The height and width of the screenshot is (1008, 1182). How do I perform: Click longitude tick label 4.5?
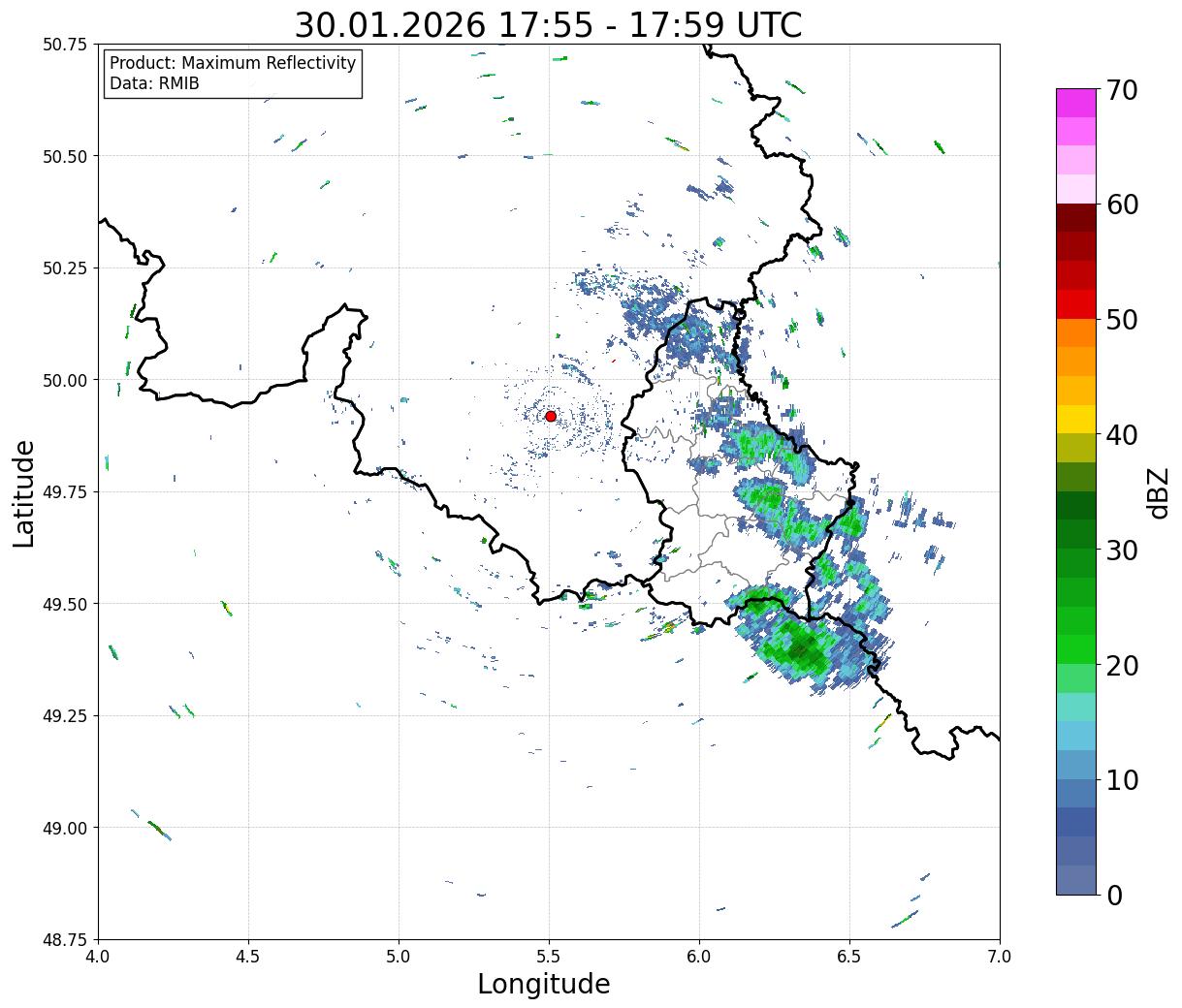pos(248,957)
